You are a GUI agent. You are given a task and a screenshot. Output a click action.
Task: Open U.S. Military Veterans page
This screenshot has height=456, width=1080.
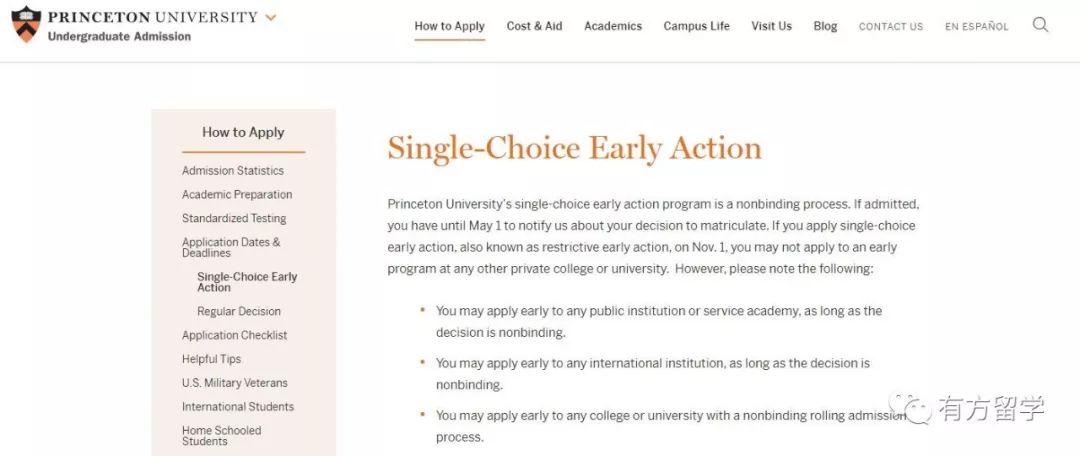pyautogui.click(x=235, y=383)
